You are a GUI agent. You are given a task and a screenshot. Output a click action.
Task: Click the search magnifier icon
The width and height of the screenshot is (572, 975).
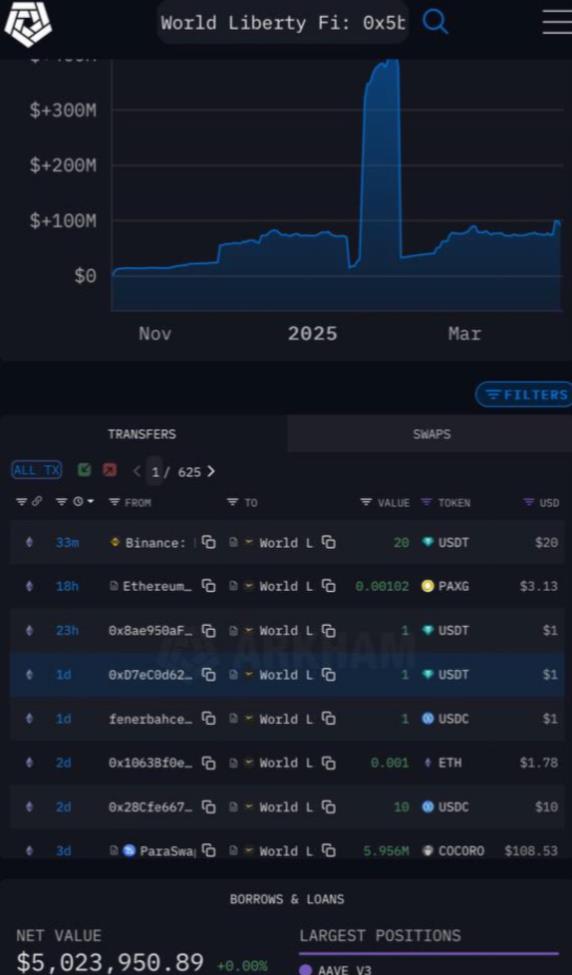coord(435,22)
